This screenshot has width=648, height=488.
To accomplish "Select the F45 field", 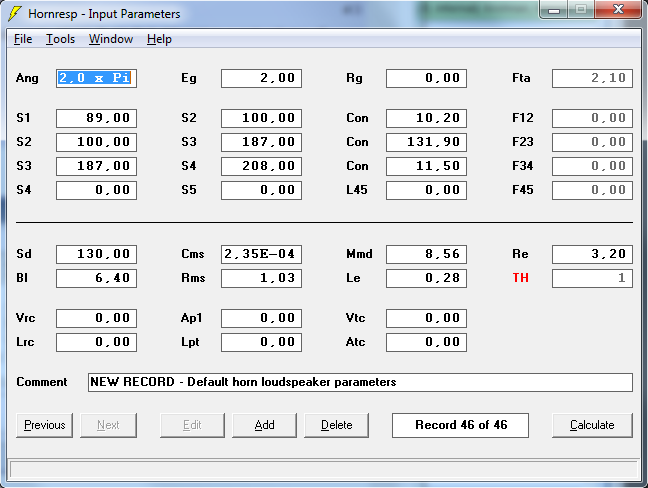I will (x=592, y=190).
